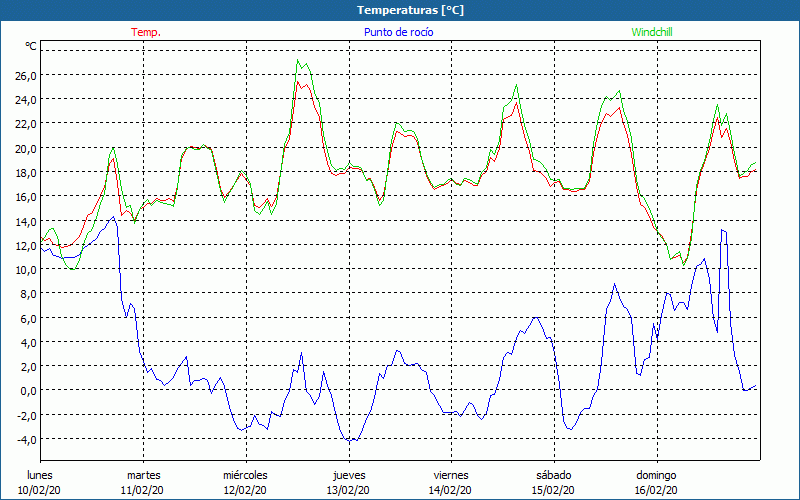800x500 pixels.
Task: Click the 6,0 y-axis value
Action: click(x=29, y=319)
